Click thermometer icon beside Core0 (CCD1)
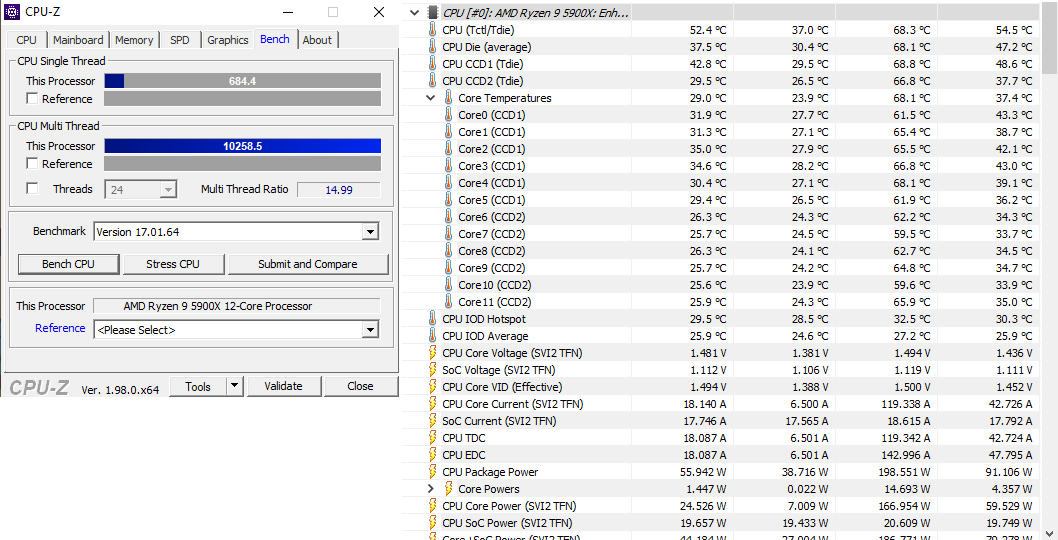 pyautogui.click(x=449, y=115)
